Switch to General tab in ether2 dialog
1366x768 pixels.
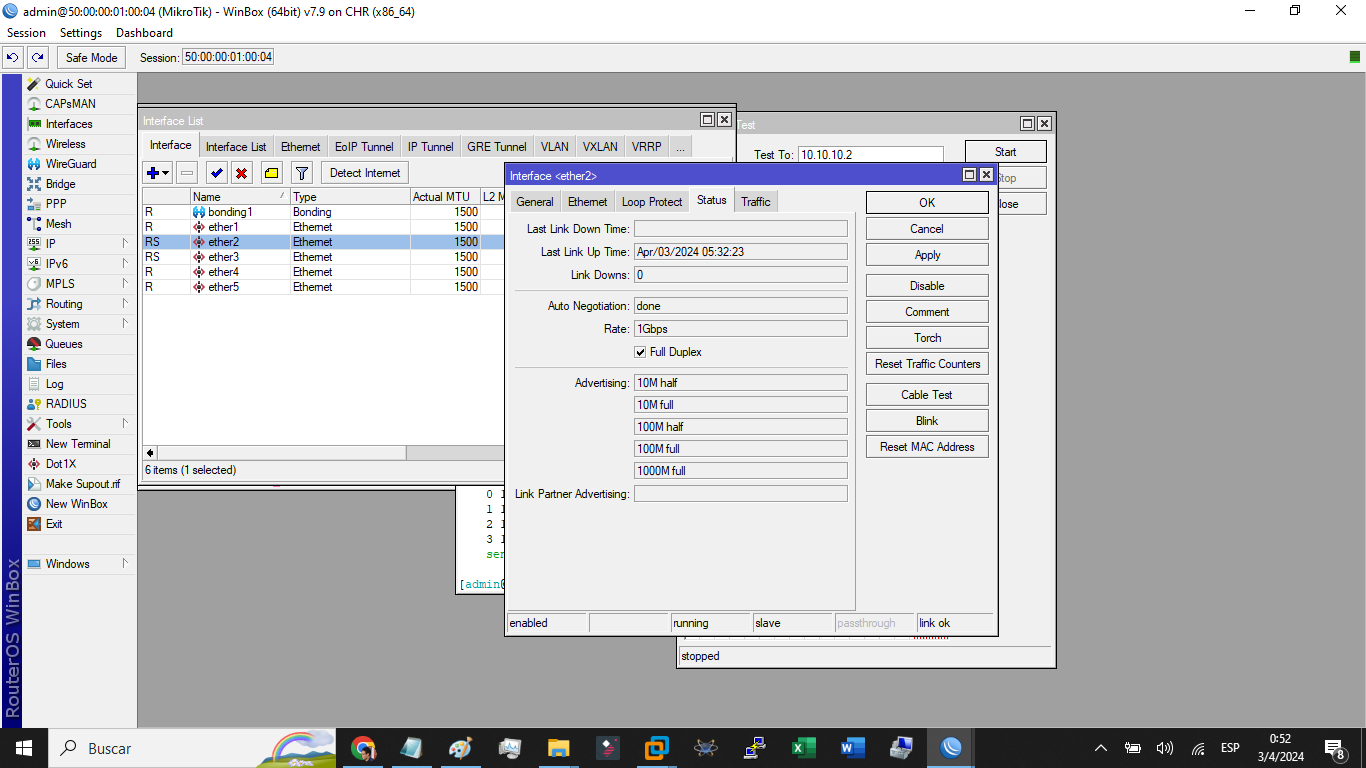535,202
